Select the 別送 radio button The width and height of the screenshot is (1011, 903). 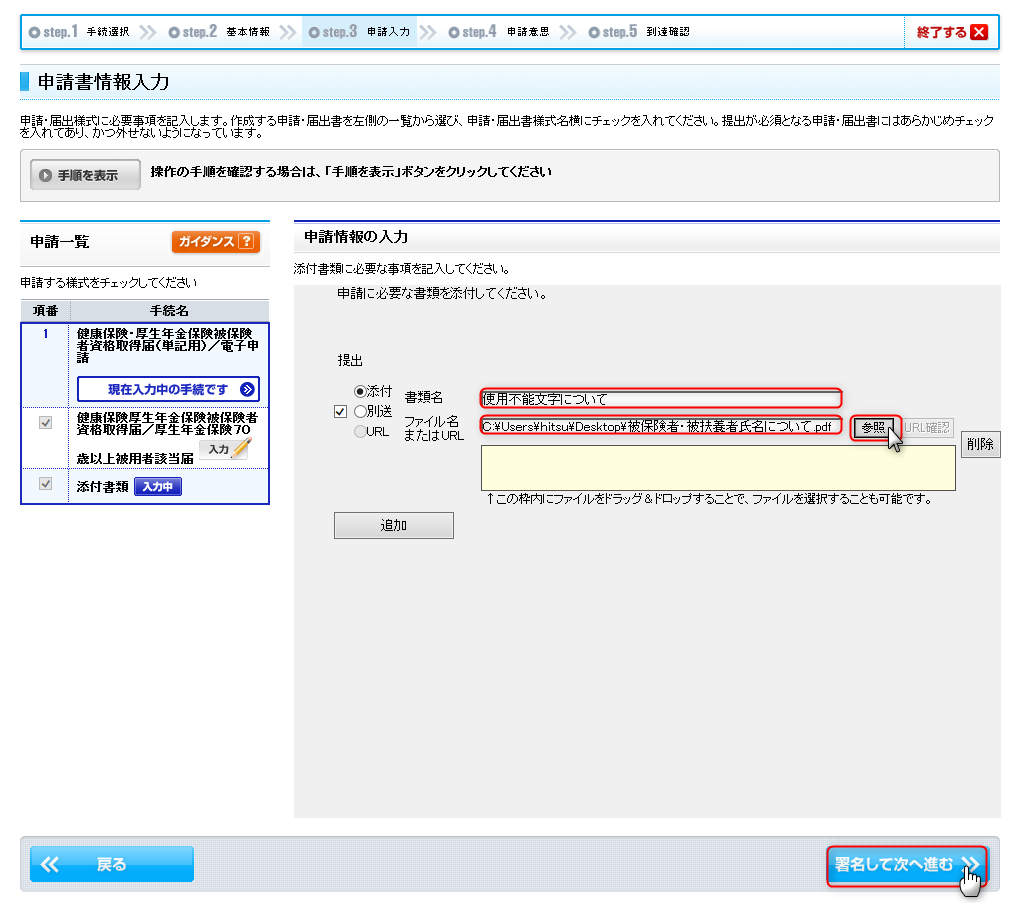tap(360, 411)
